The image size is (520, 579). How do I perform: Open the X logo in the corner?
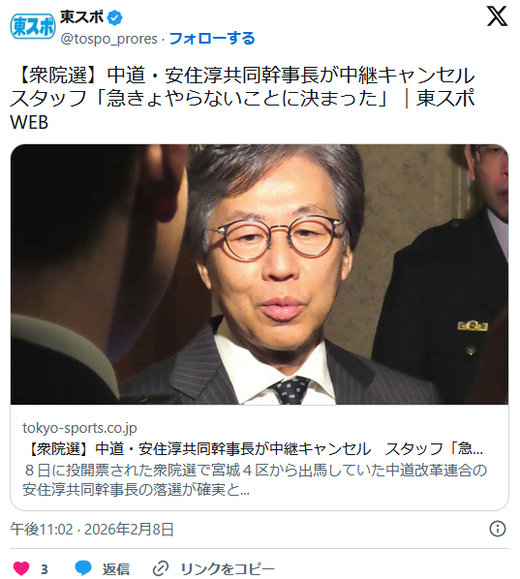point(497,17)
